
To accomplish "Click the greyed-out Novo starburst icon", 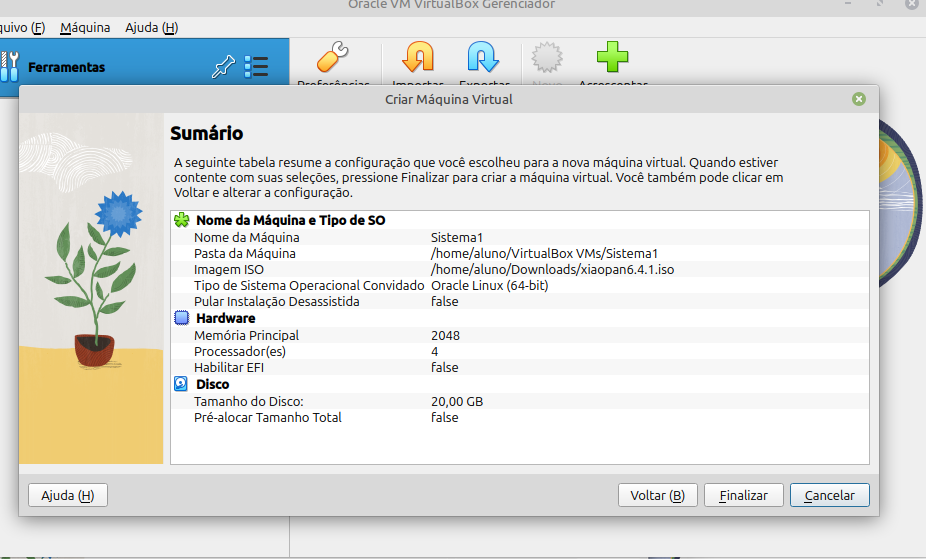I will point(547,58).
